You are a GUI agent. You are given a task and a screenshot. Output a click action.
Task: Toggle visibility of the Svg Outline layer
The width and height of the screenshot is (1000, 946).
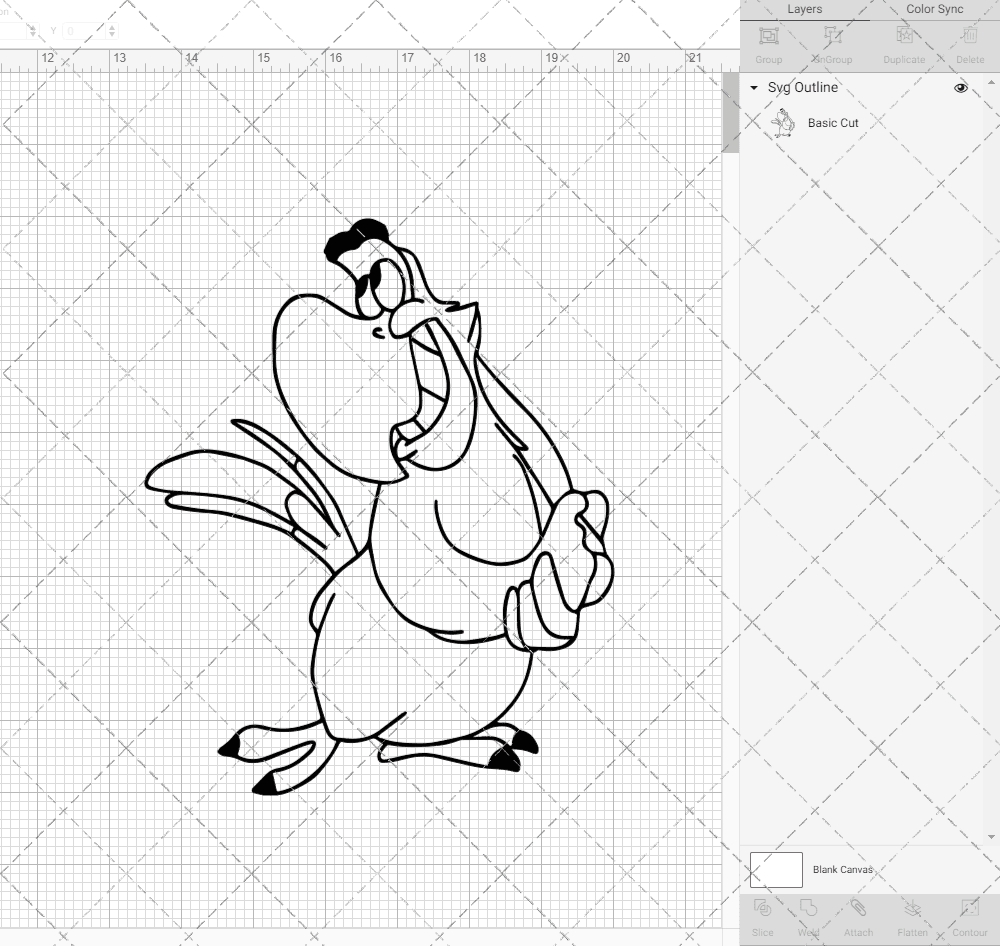click(960, 88)
